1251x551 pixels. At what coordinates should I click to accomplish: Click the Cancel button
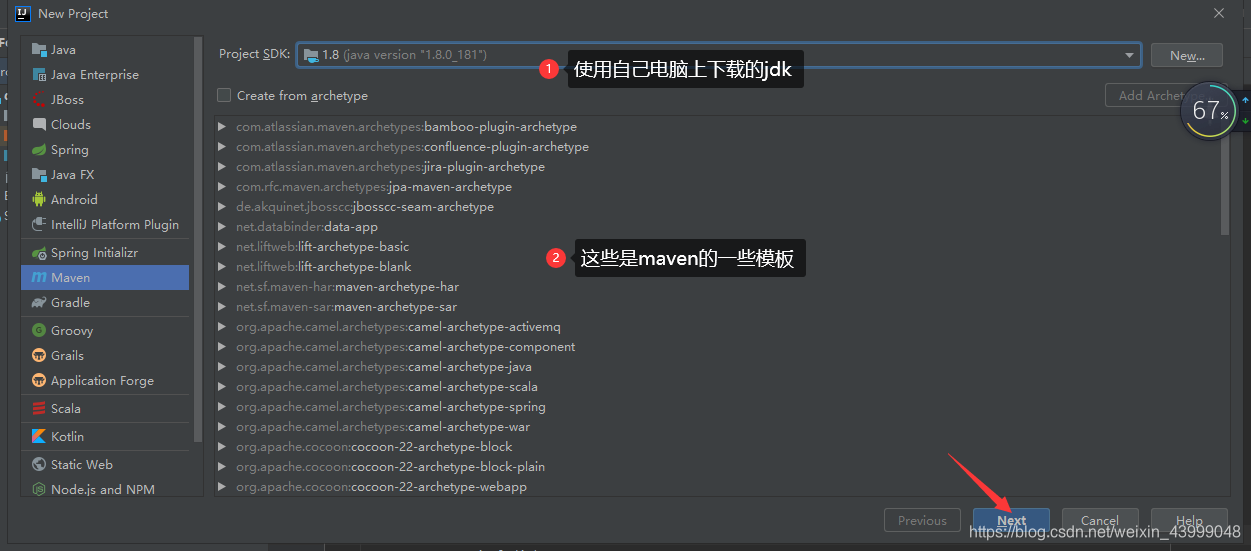tap(1099, 520)
